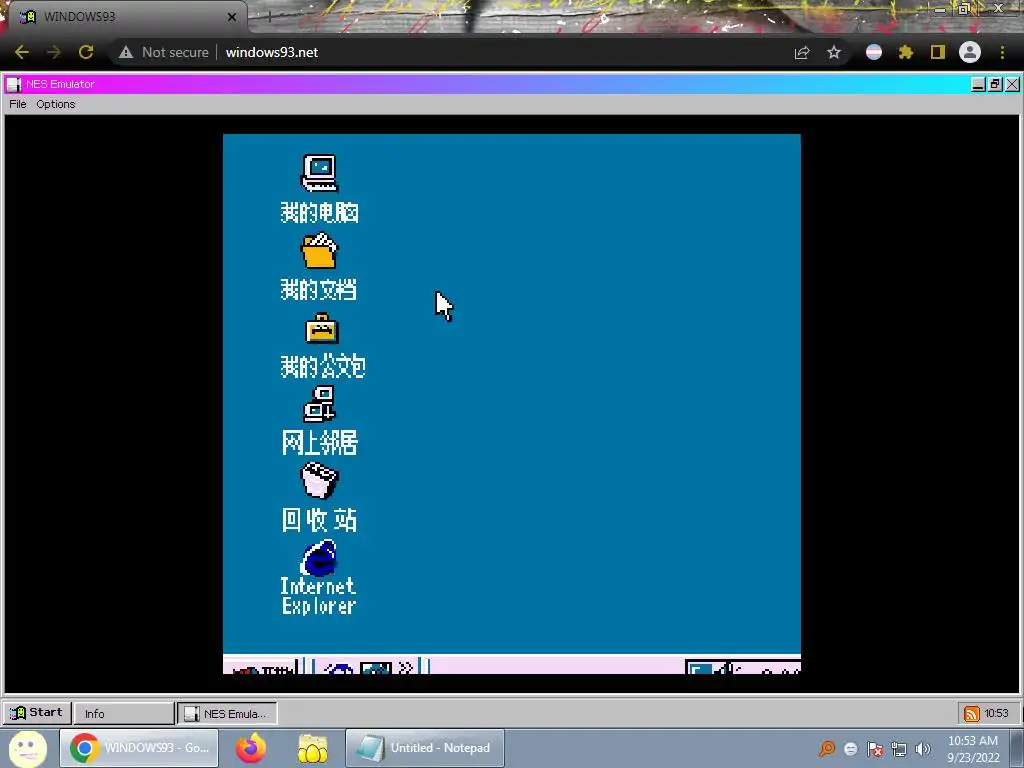
Task: Click the smiley face start orb
Action: (x=27, y=748)
